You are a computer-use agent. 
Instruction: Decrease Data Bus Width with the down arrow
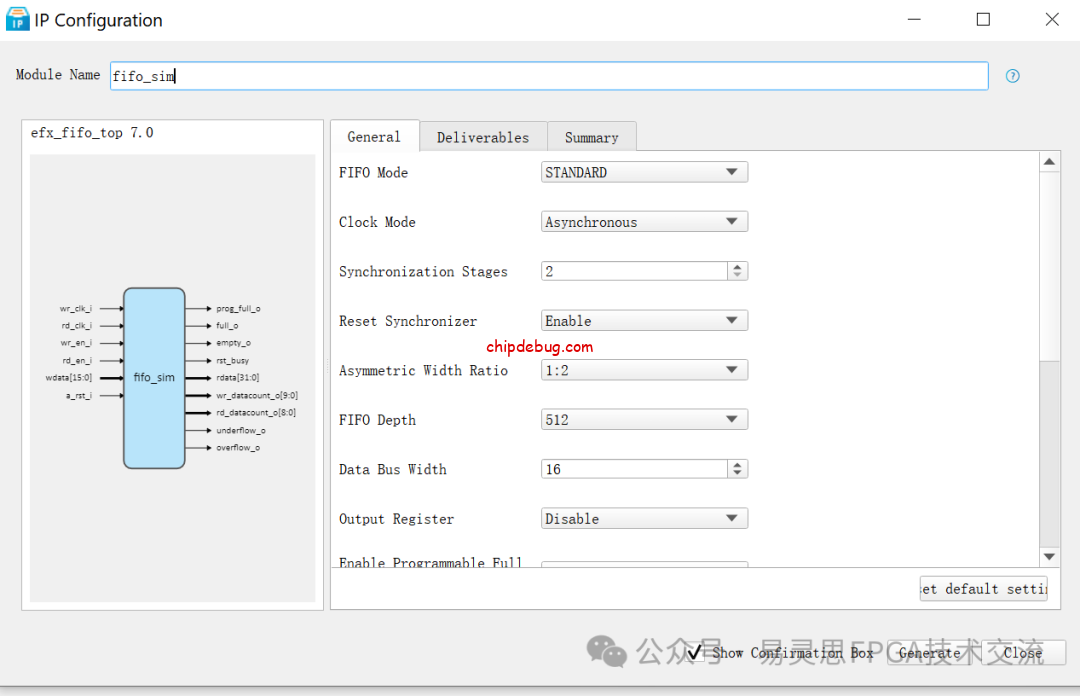737,473
